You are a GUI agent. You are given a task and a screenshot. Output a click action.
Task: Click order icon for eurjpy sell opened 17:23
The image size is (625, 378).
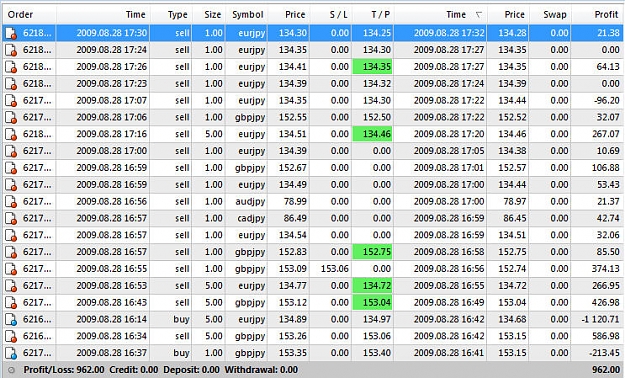coord(11,84)
